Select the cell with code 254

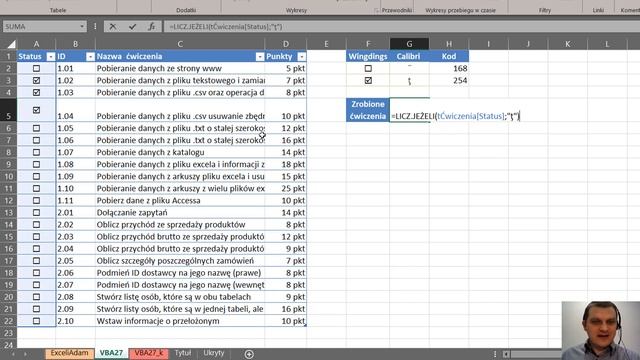point(449,80)
